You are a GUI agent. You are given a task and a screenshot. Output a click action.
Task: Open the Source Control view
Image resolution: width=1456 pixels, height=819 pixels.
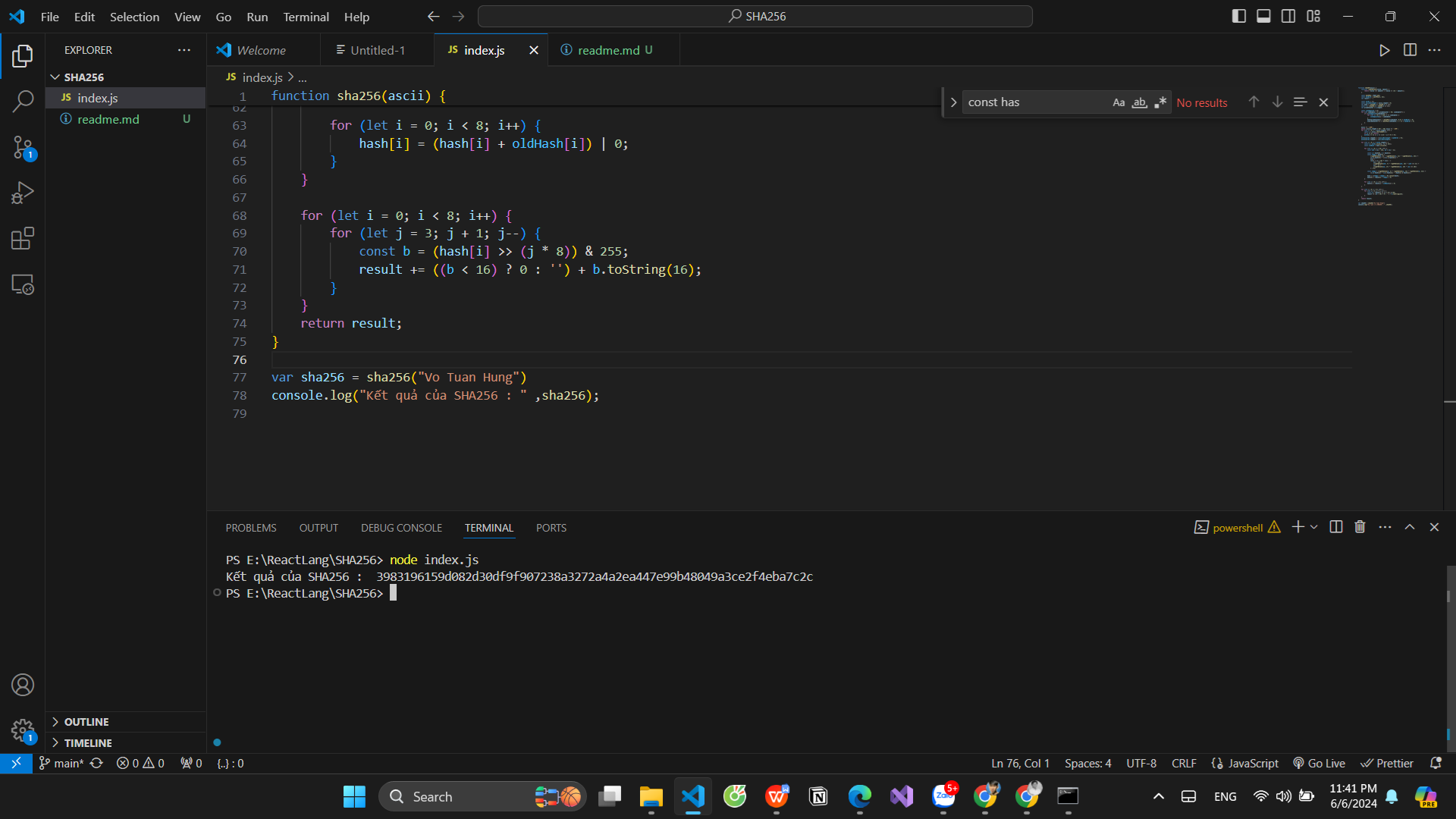pyautogui.click(x=23, y=147)
